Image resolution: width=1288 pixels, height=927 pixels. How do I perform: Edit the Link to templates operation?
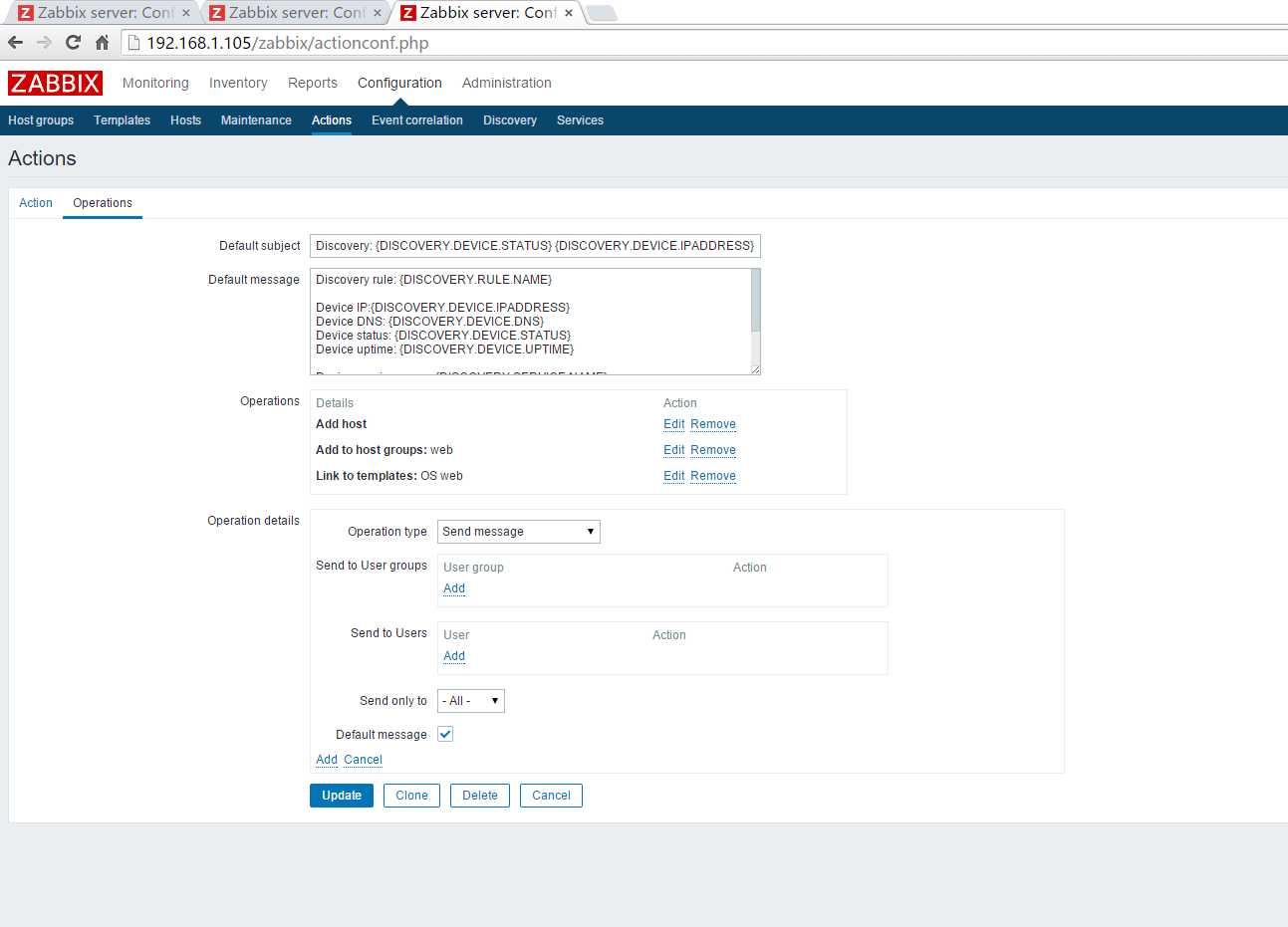(x=674, y=476)
